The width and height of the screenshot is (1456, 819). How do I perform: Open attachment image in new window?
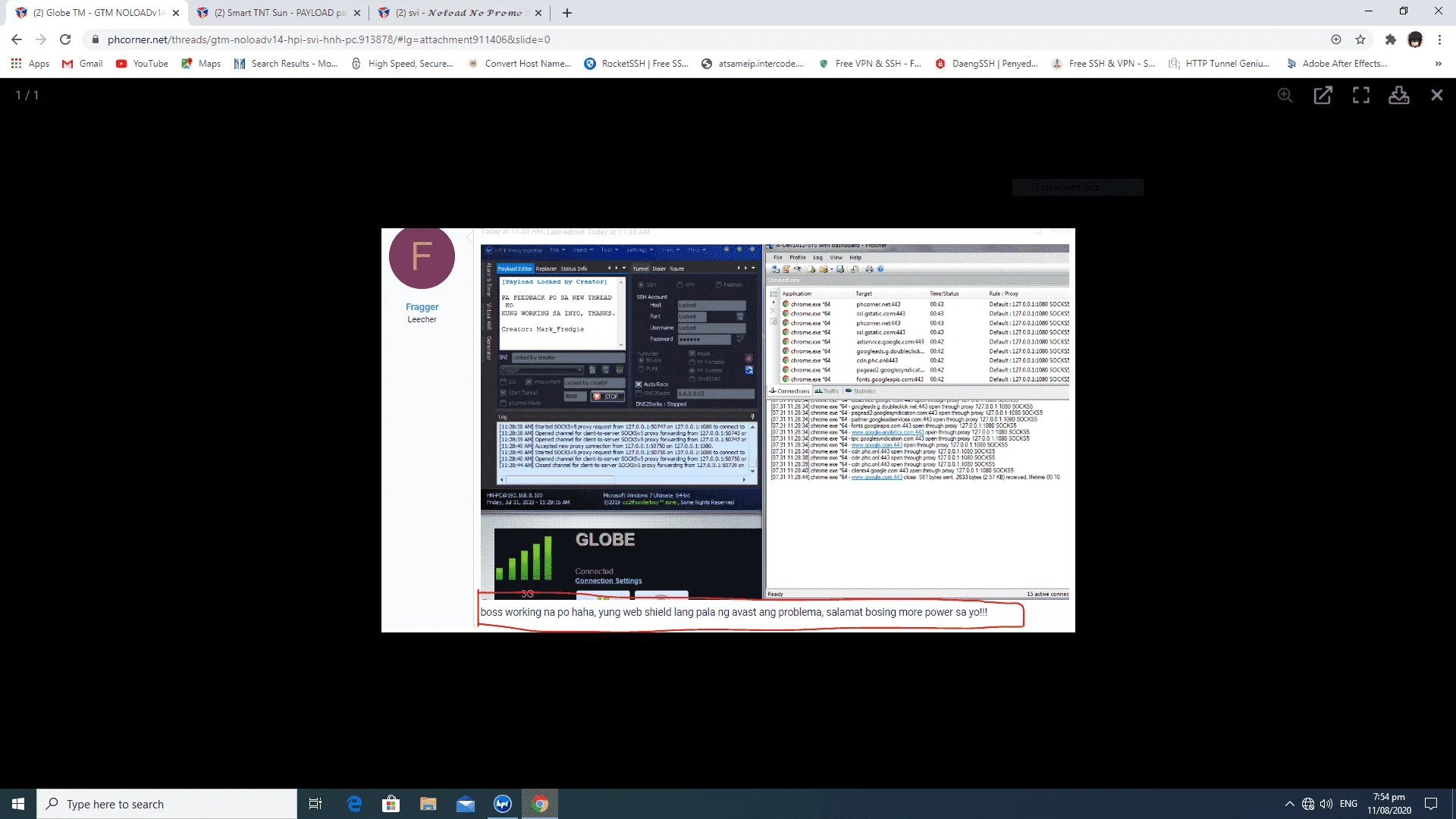(1323, 96)
